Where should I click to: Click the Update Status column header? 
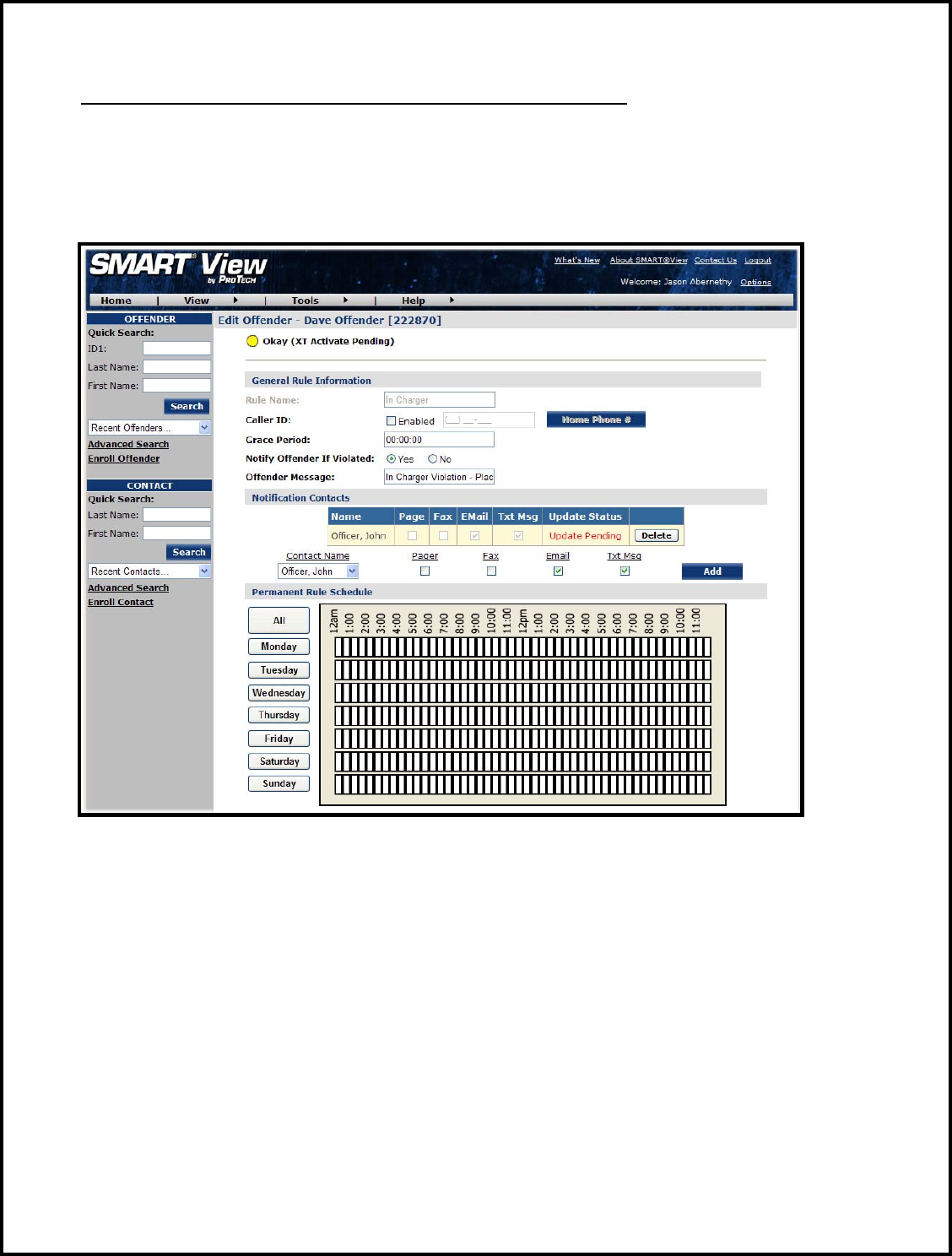(x=586, y=517)
